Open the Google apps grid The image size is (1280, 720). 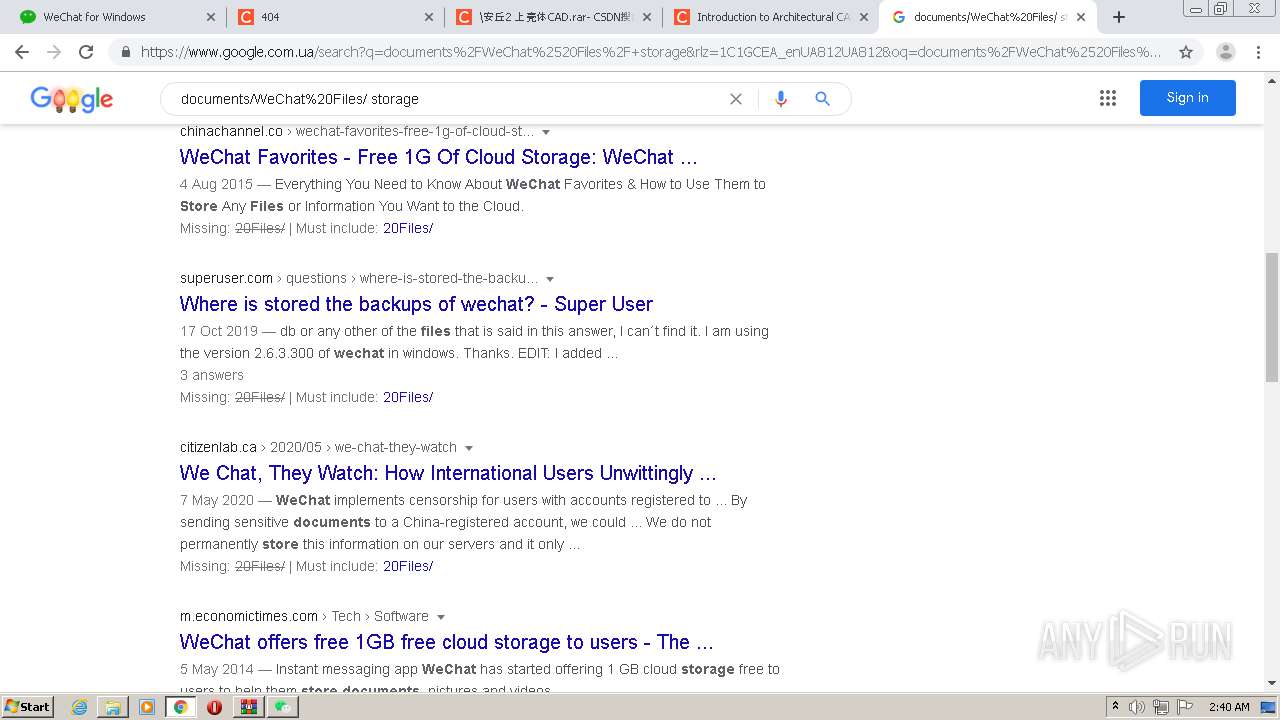(x=1108, y=98)
